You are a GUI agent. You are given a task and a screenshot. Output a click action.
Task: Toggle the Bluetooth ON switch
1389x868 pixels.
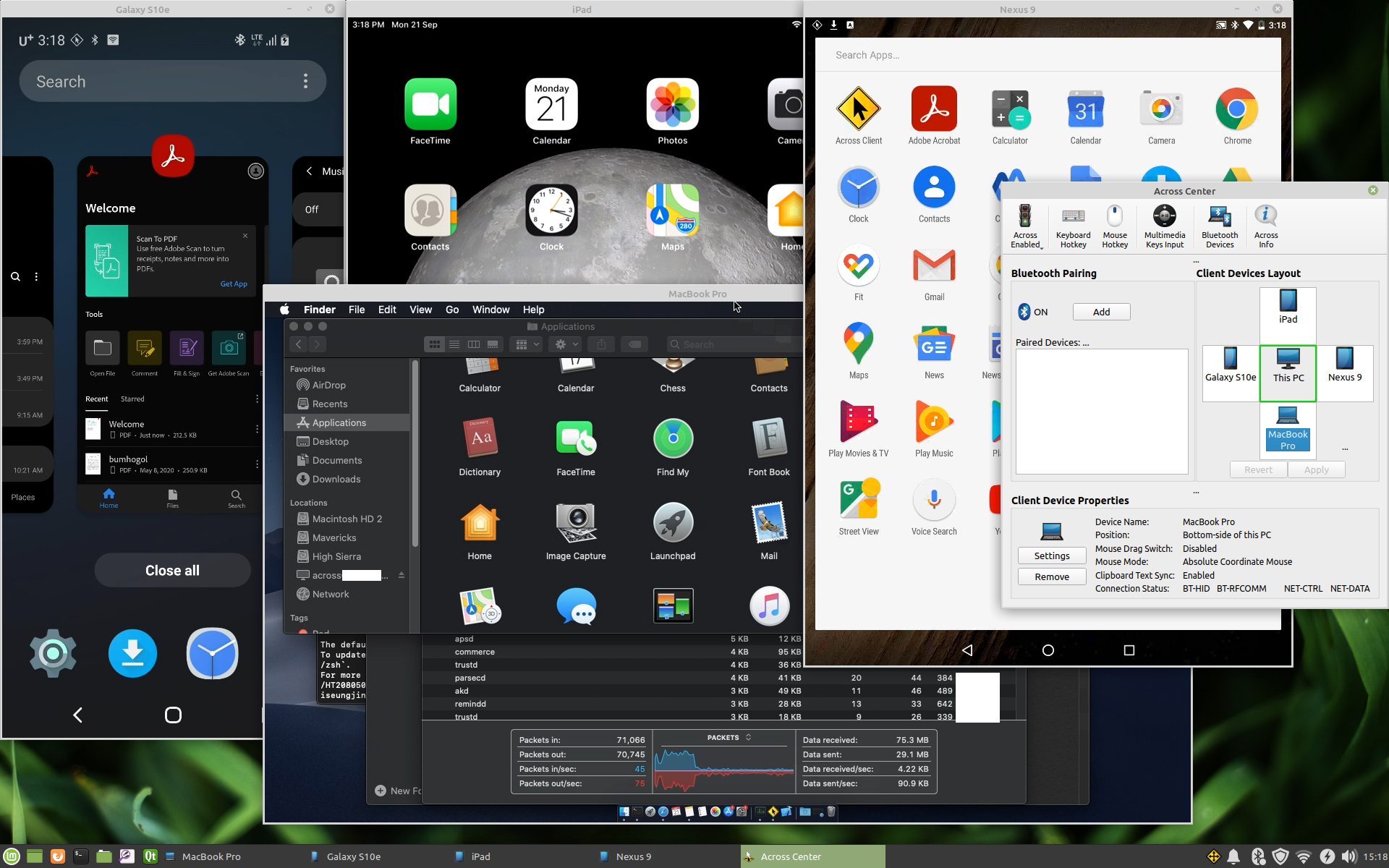(1024, 312)
